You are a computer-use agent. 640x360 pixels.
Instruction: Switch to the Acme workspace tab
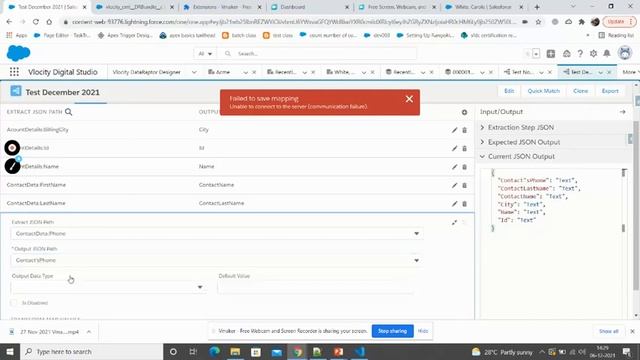coord(223,72)
